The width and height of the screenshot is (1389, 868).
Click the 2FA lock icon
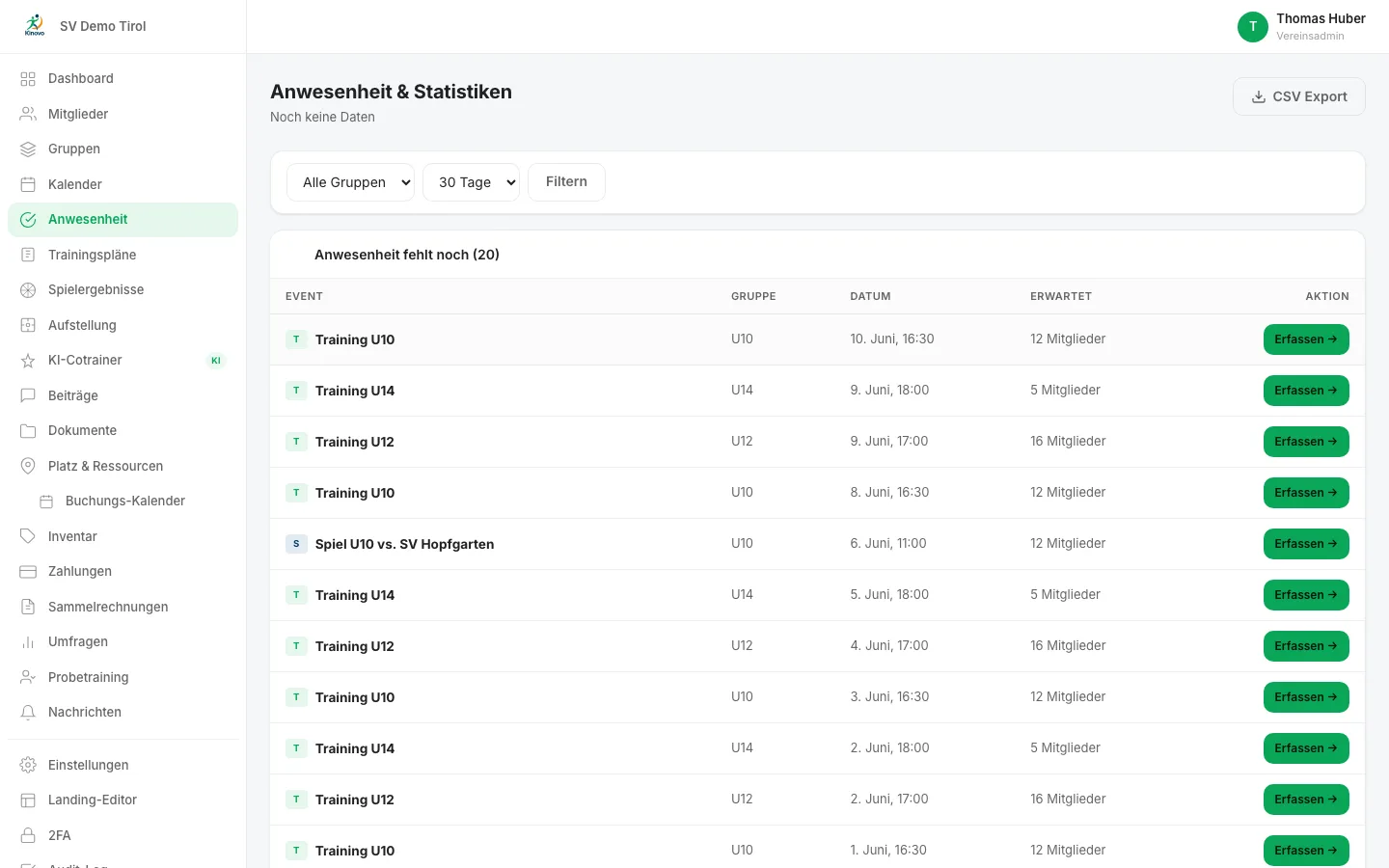28,835
